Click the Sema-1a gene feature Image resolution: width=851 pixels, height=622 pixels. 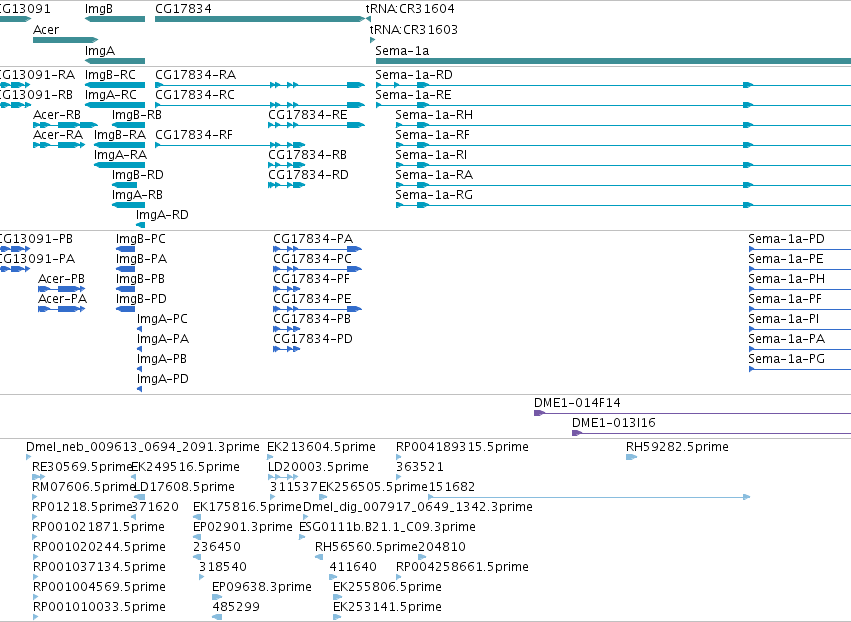(613, 61)
